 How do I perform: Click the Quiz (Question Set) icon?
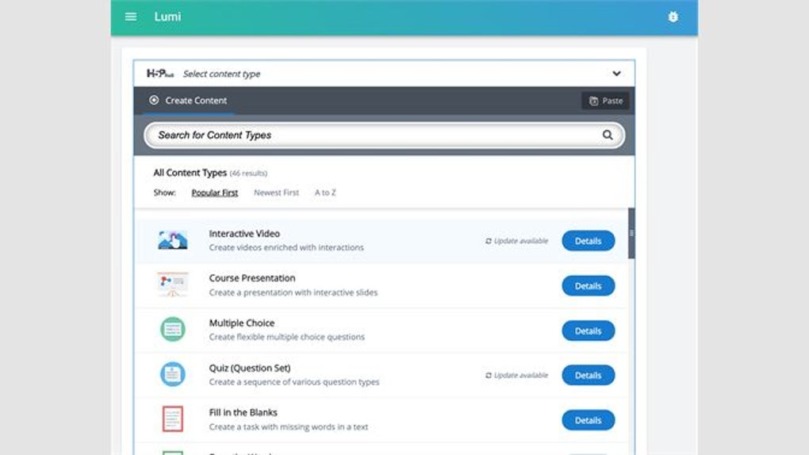[173, 374]
